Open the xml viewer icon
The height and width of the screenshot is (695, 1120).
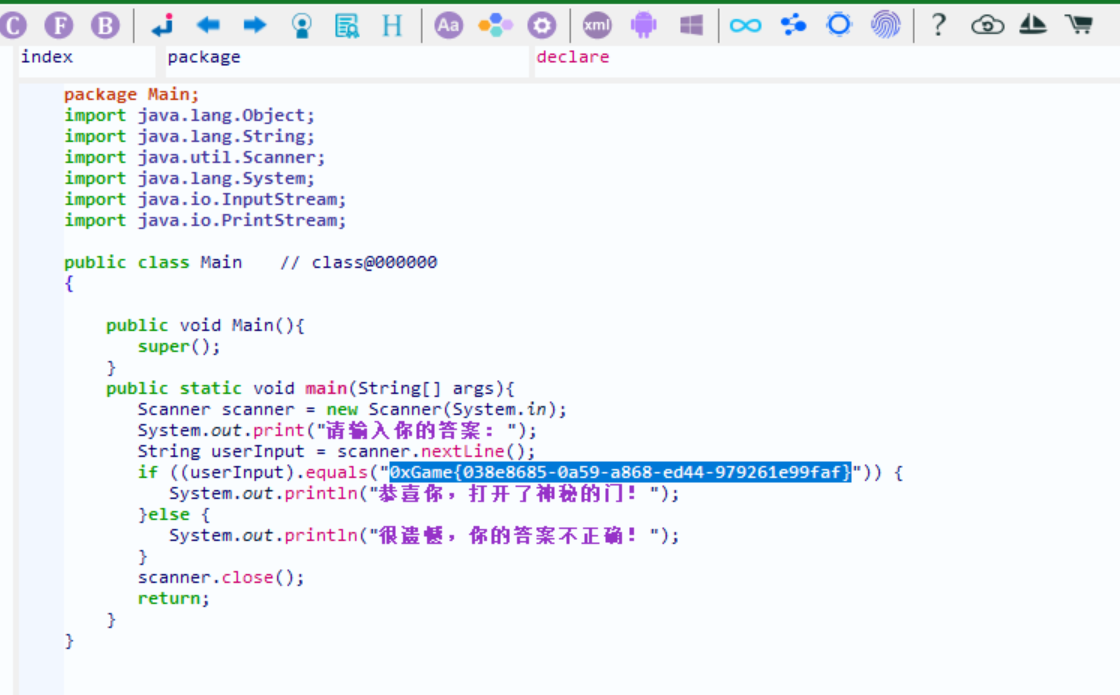[x=597, y=25]
